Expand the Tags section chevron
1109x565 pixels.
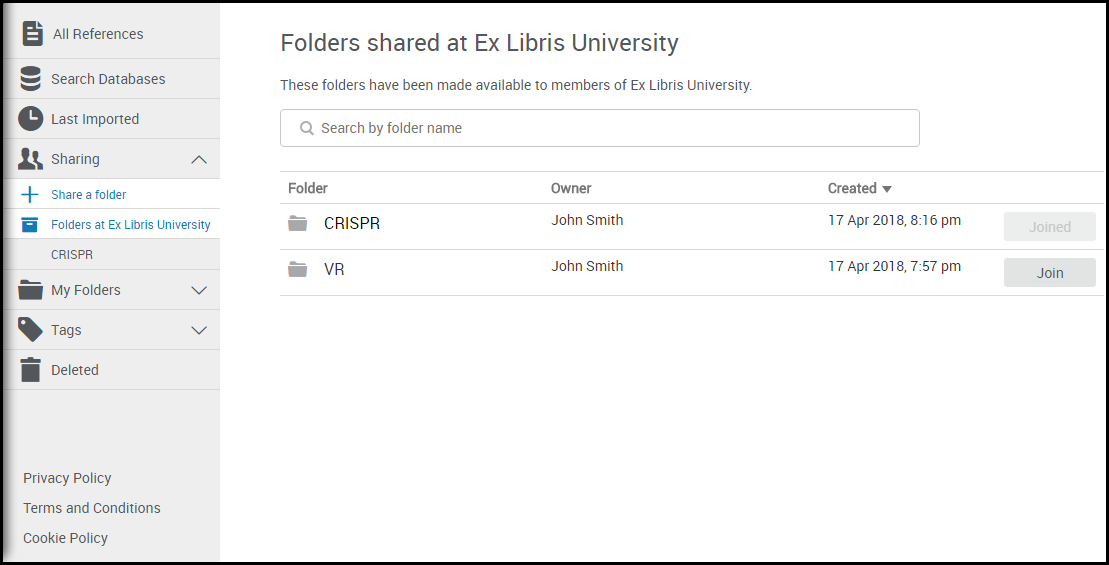[x=199, y=330]
